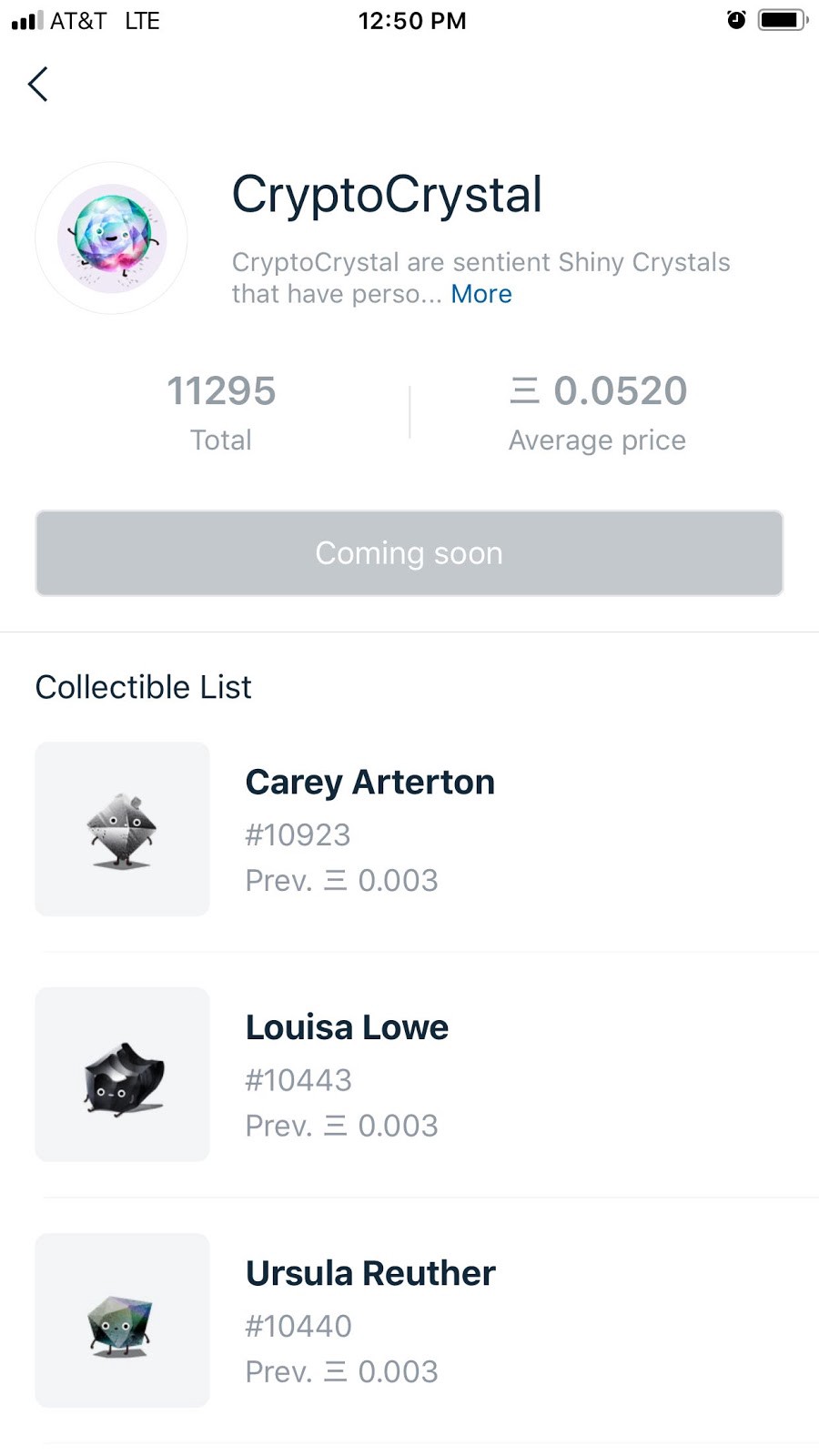The width and height of the screenshot is (819, 1456).
Task: Select Carey Arterton collectible name
Action: click(369, 783)
